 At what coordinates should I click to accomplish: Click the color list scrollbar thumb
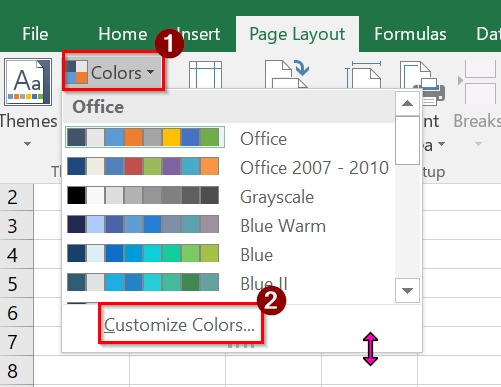[407, 140]
